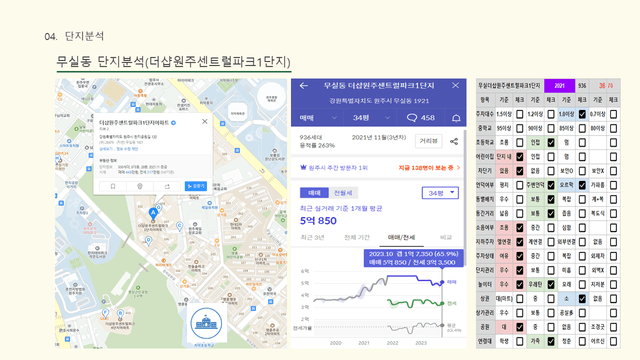Select map marker A pin
This screenshot has width=640, height=360.
tap(153, 213)
